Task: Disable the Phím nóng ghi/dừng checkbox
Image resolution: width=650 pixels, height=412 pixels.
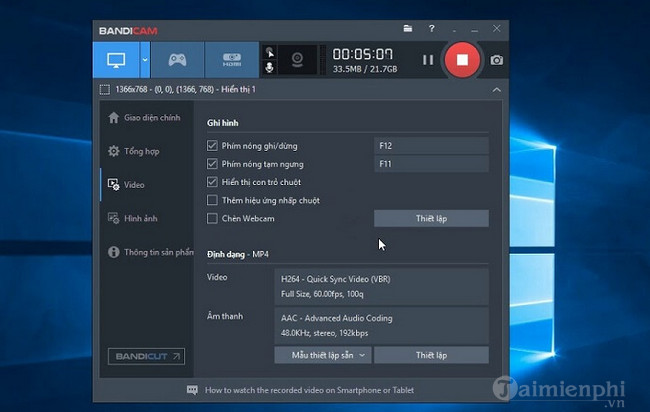Action: (x=212, y=145)
